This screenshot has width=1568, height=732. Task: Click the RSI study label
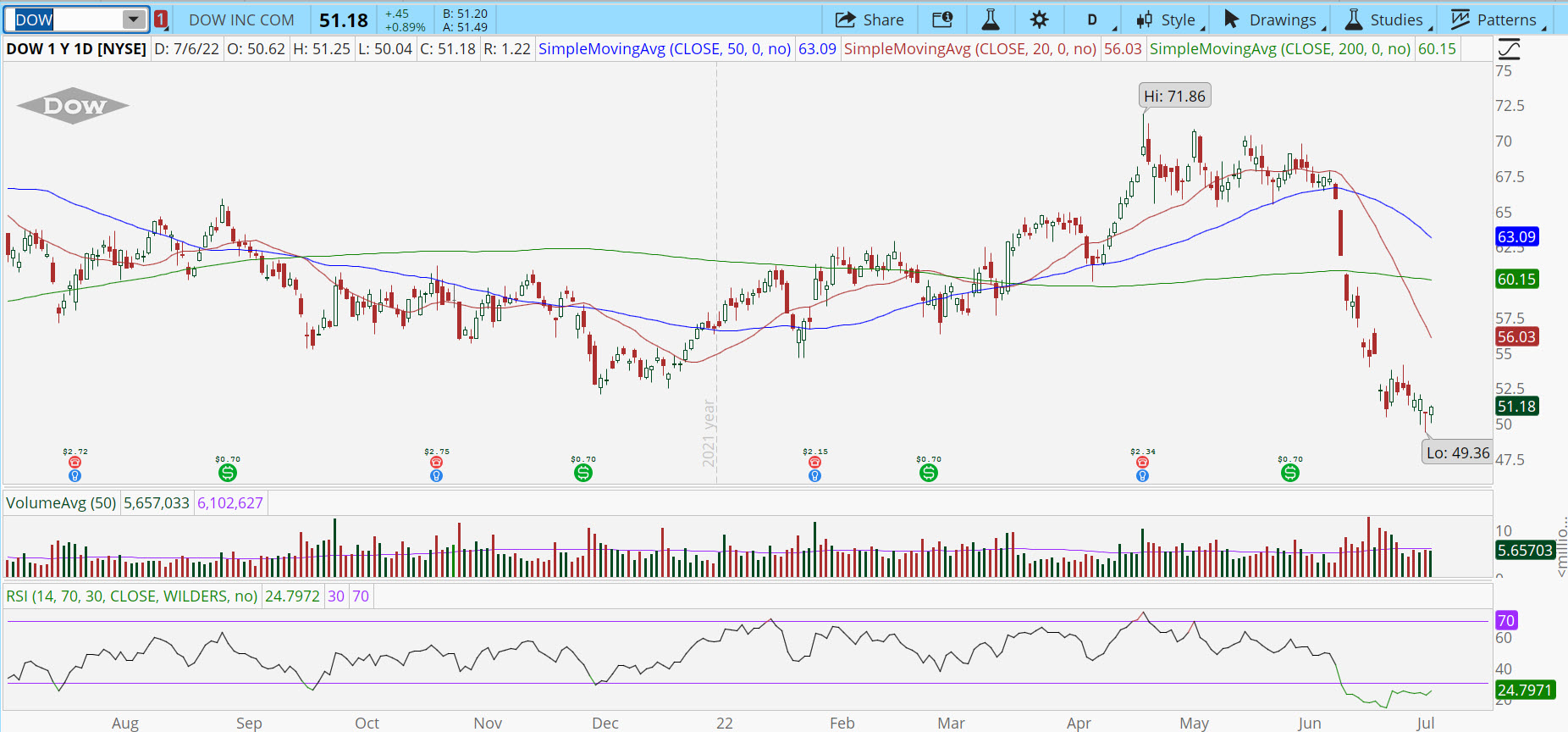[131, 596]
